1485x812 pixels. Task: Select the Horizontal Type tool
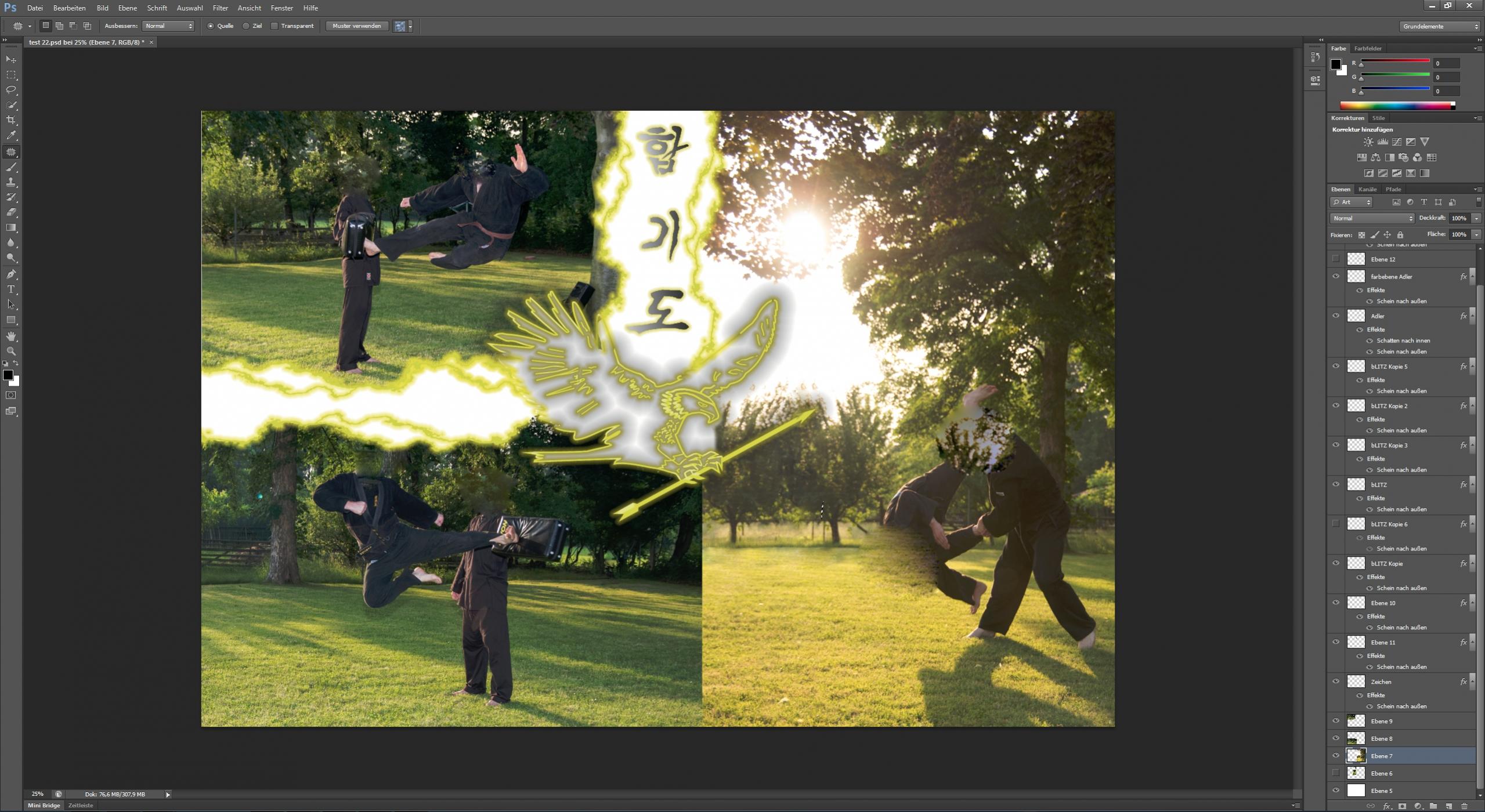tap(11, 289)
